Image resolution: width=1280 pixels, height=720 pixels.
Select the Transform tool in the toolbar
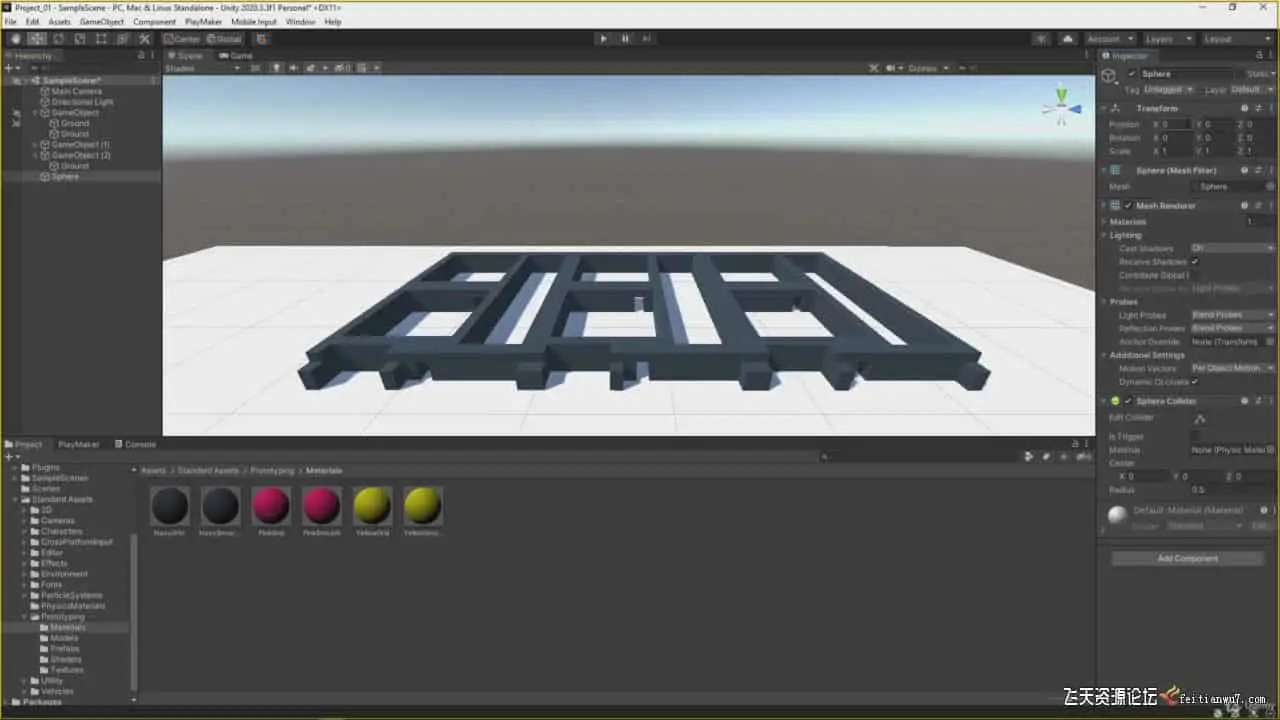[123, 39]
